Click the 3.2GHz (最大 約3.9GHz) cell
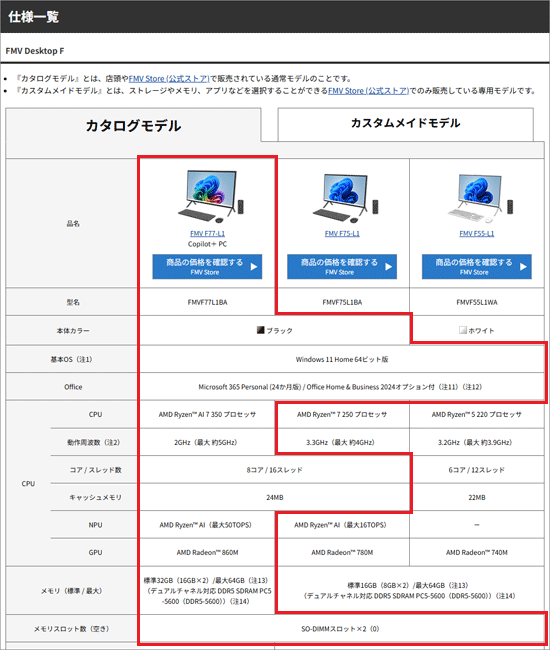 477,442
